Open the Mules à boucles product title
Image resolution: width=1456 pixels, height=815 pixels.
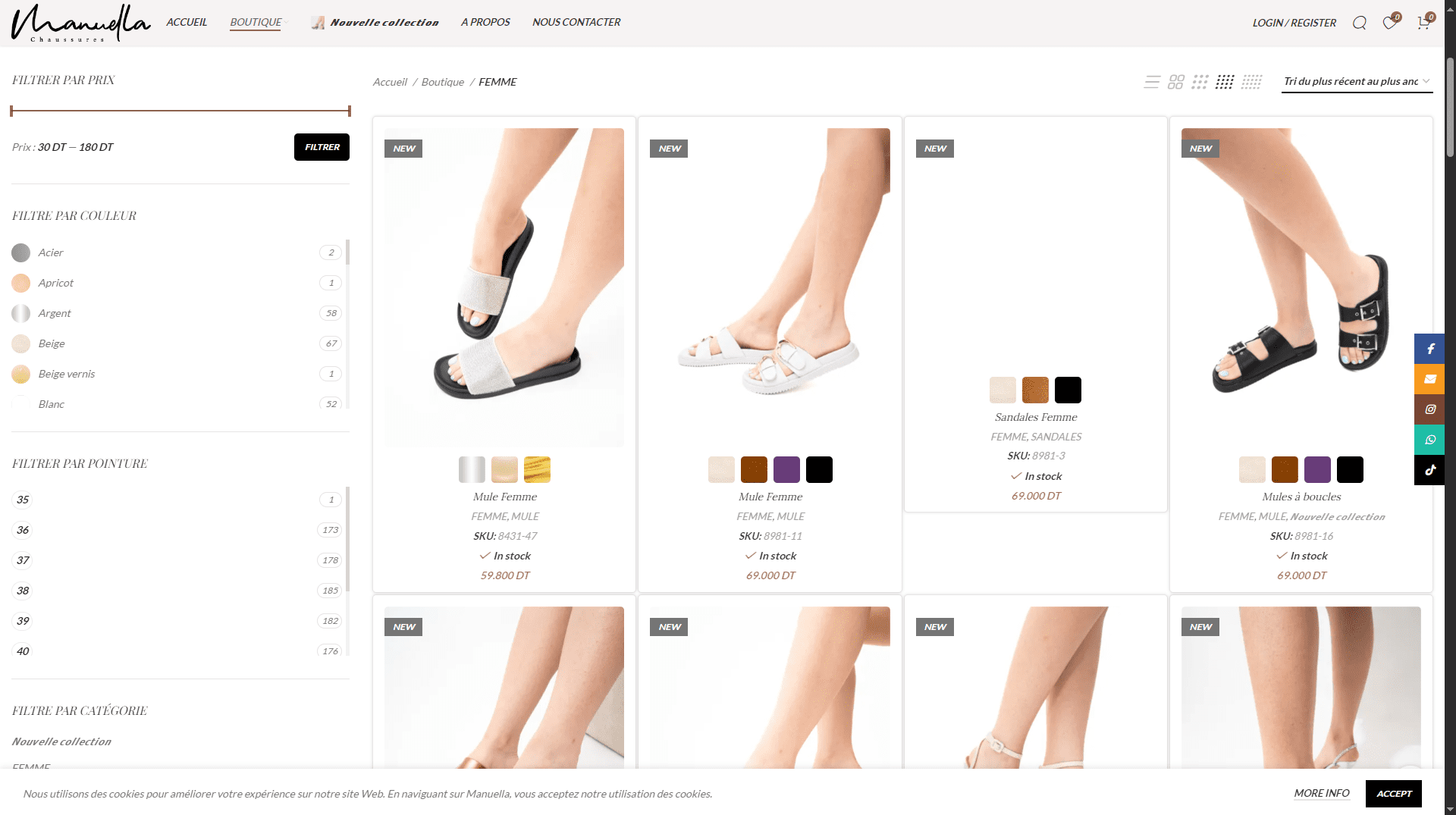point(1301,497)
